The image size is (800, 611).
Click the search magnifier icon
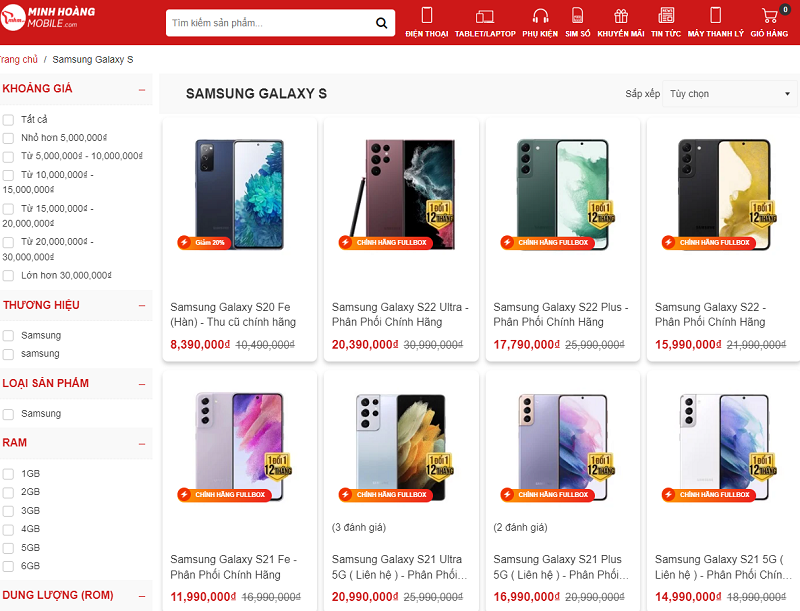pyautogui.click(x=381, y=23)
